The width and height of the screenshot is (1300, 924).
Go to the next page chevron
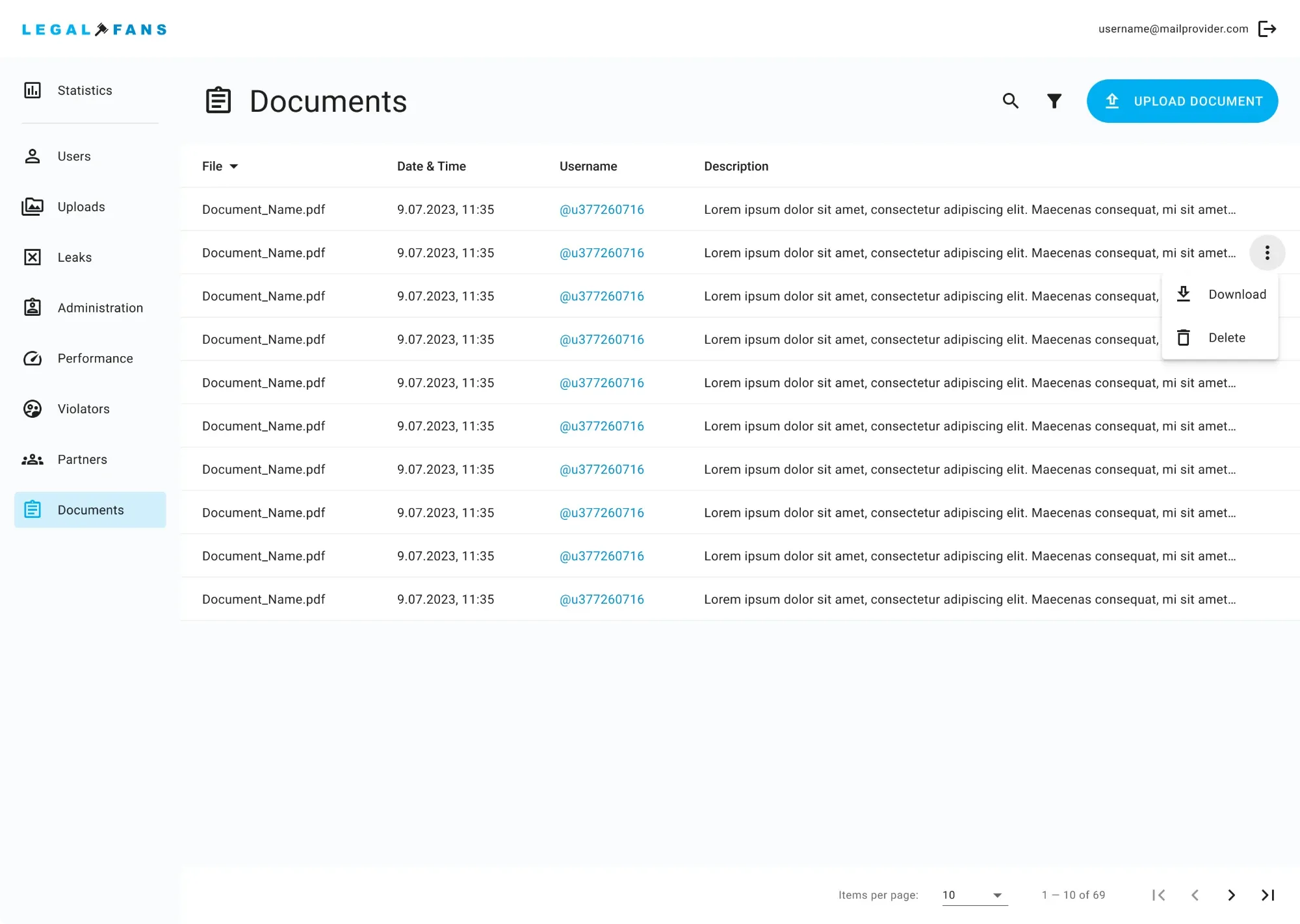(1231, 895)
